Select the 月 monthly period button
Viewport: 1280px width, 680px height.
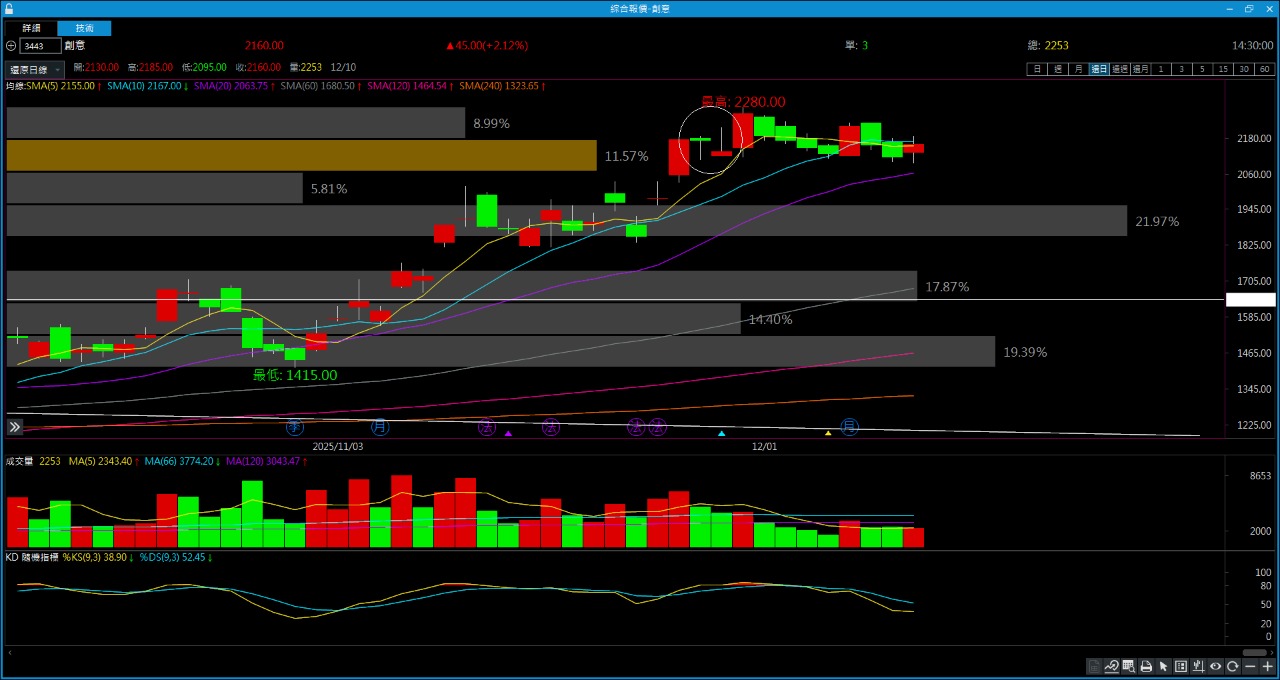click(1078, 69)
